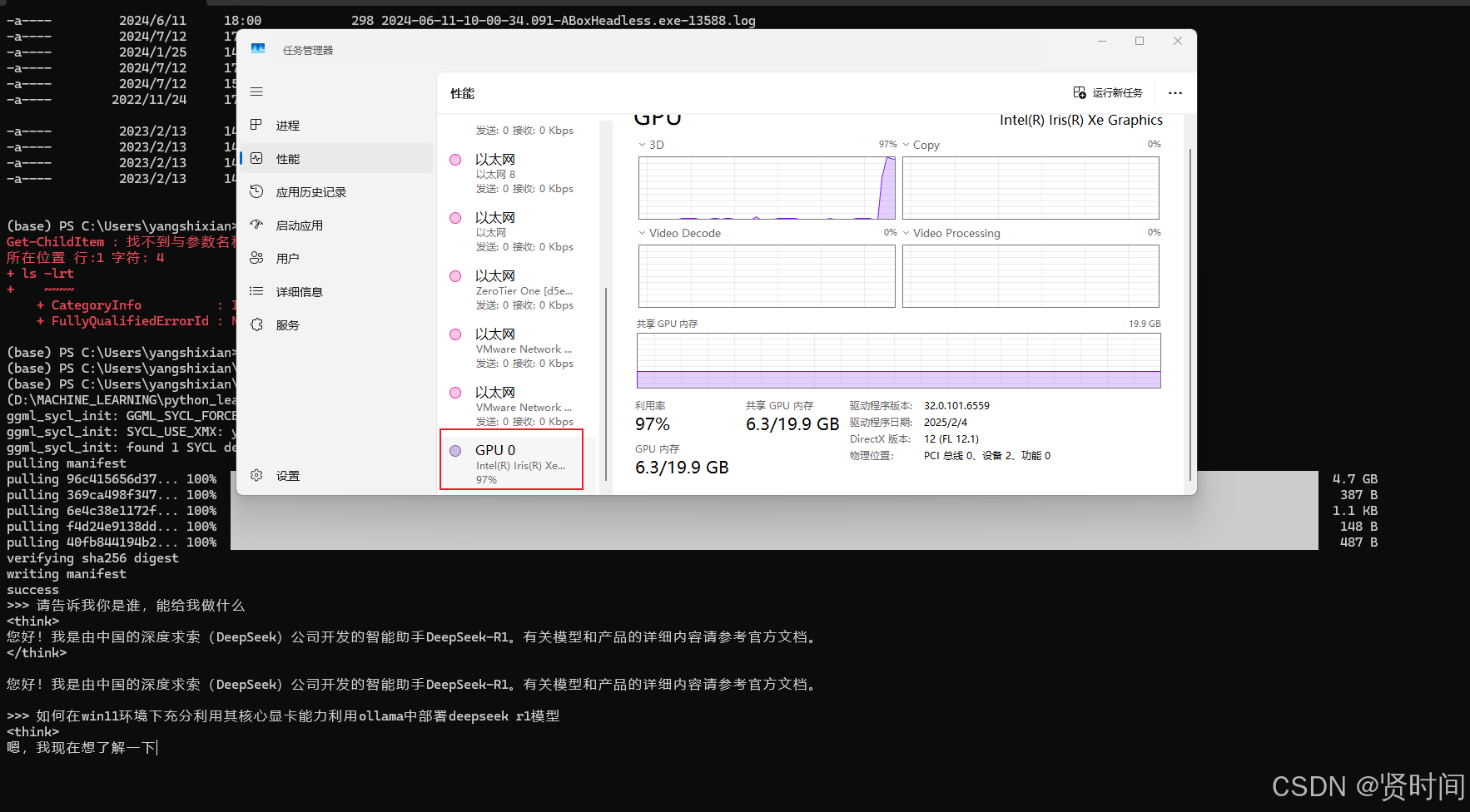Click the terminal line 'pulling manifest'
Screen dimensions: 1470x812
pyautogui.click(x=67, y=463)
